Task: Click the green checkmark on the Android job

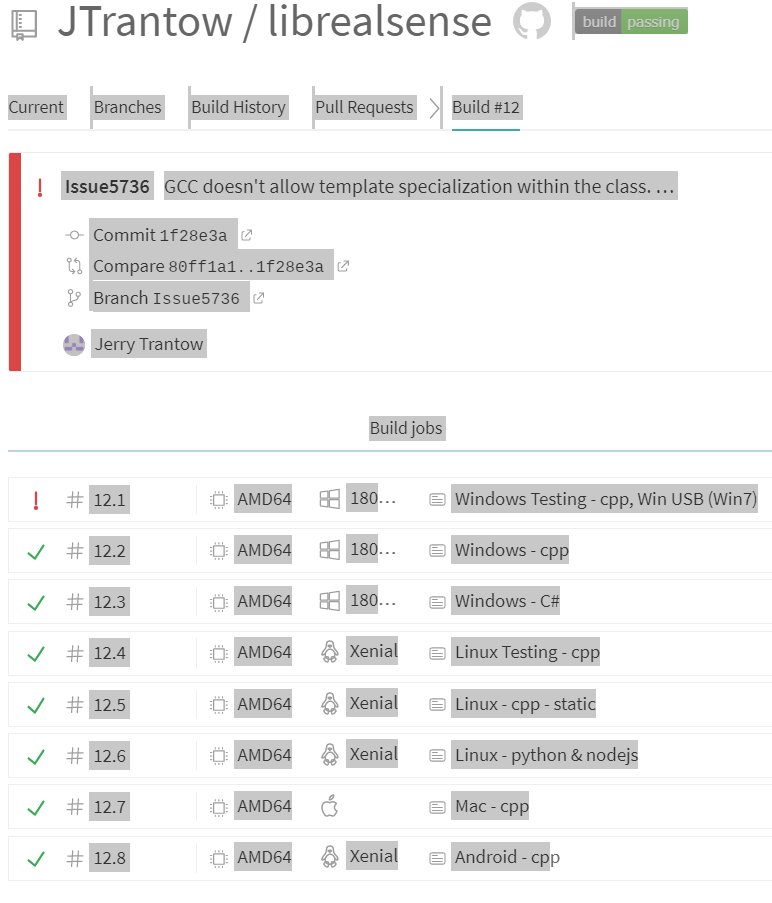Action: [x=36, y=856]
